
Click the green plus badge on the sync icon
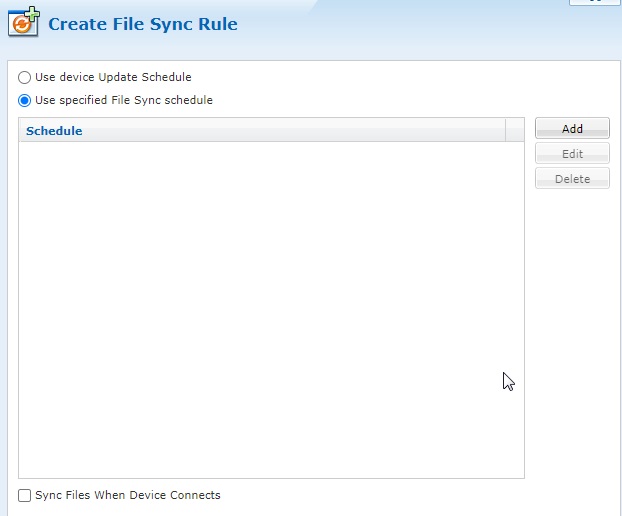[x=33, y=13]
